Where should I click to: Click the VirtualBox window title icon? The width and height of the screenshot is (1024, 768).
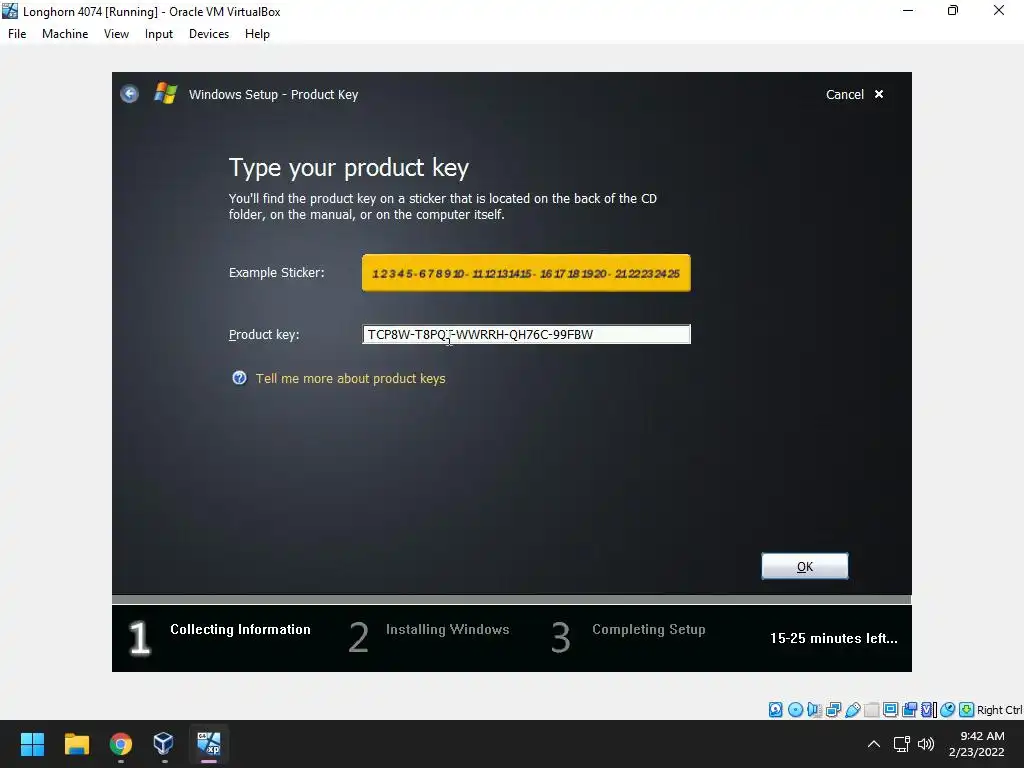pyautogui.click(x=10, y=11)
